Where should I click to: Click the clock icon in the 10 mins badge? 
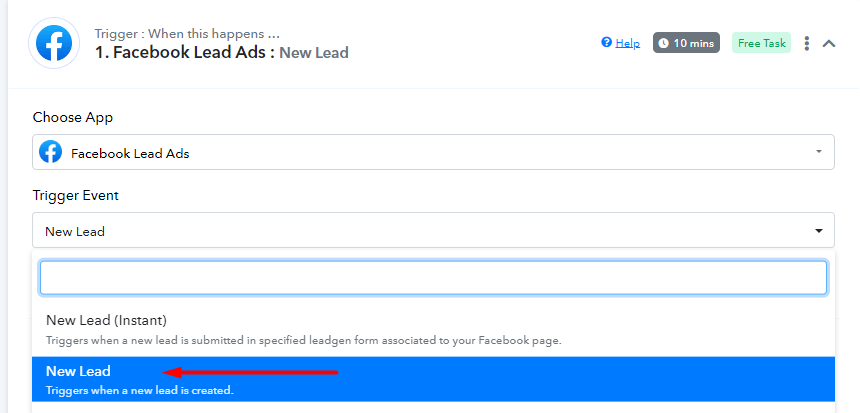(x=664, y=43)
